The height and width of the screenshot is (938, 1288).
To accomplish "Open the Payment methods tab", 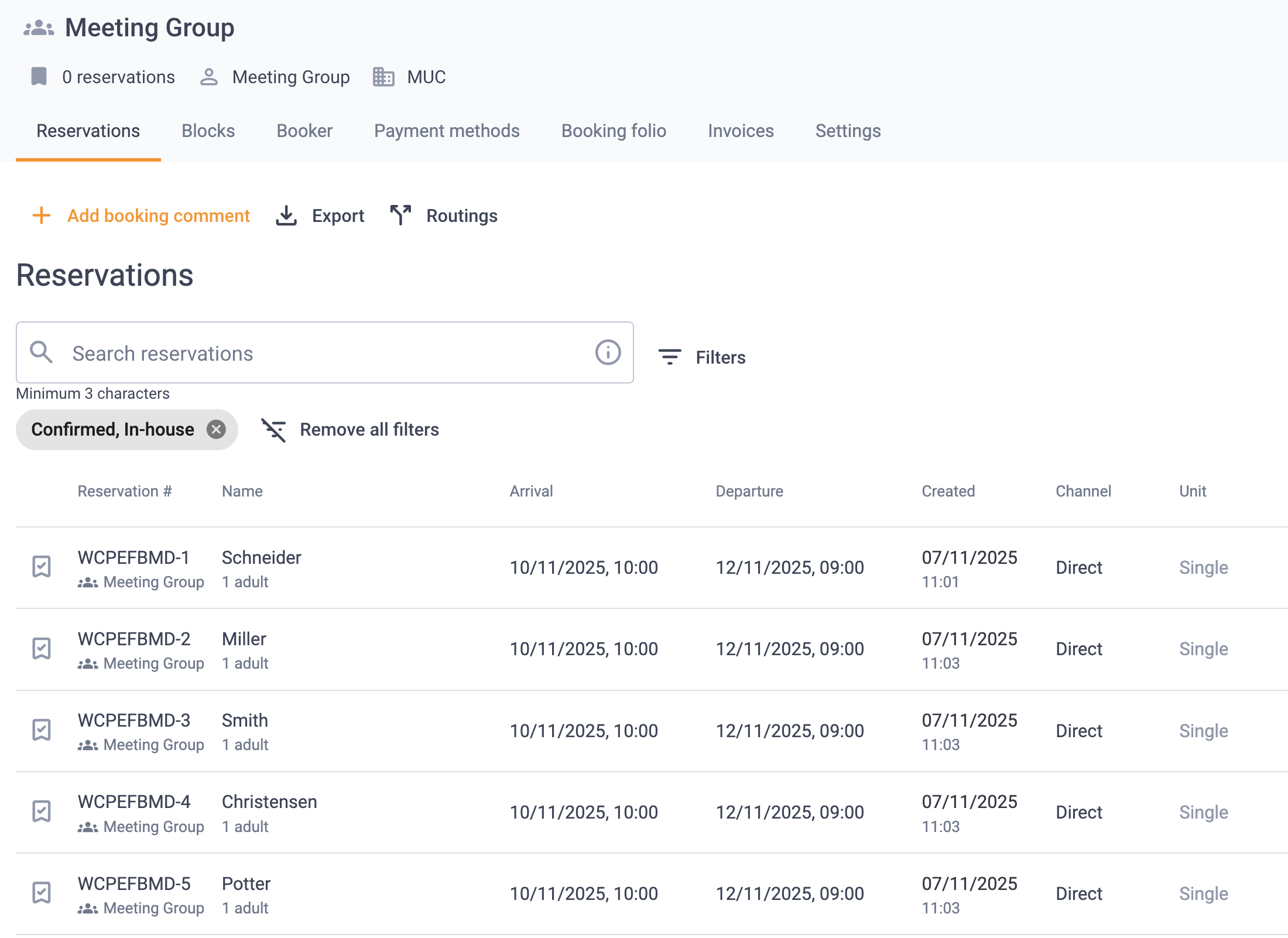I will 447,131.
